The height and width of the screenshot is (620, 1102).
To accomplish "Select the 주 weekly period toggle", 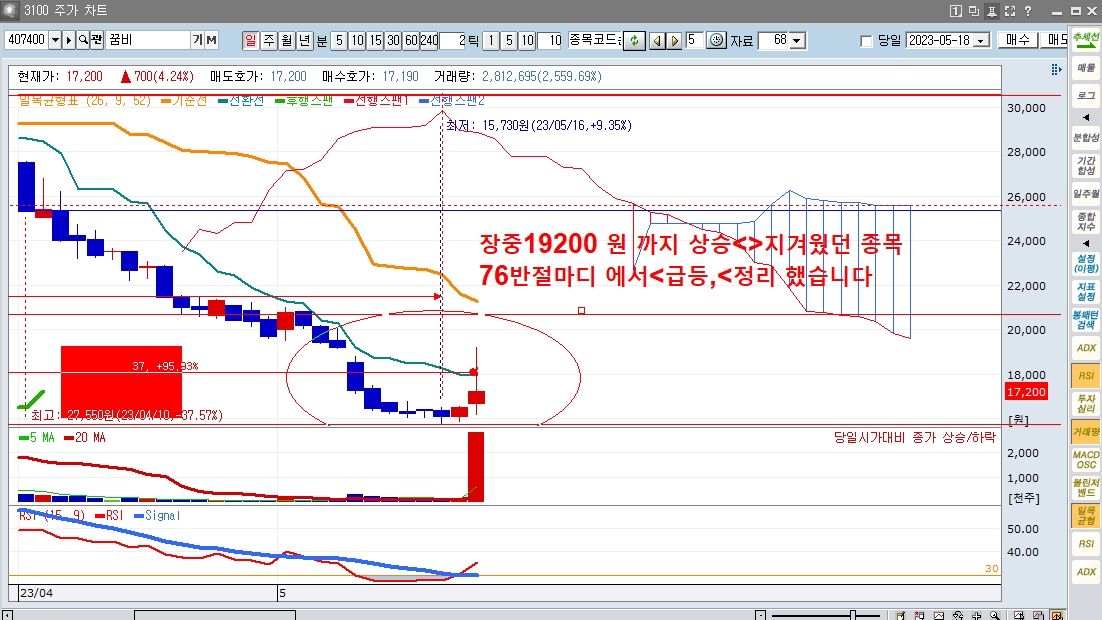I will point(268,40).
